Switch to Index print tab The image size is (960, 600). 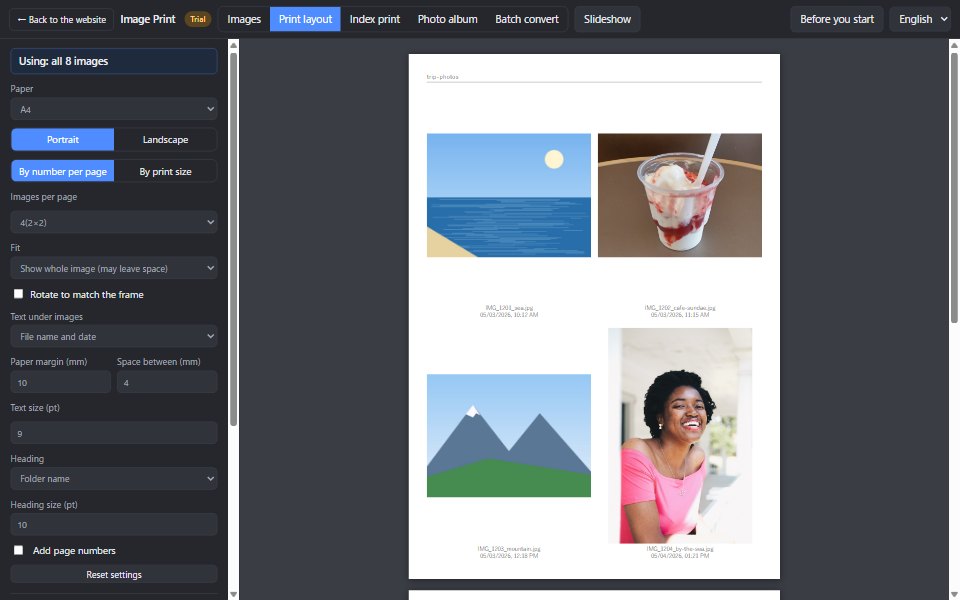[x=375, y=20]
